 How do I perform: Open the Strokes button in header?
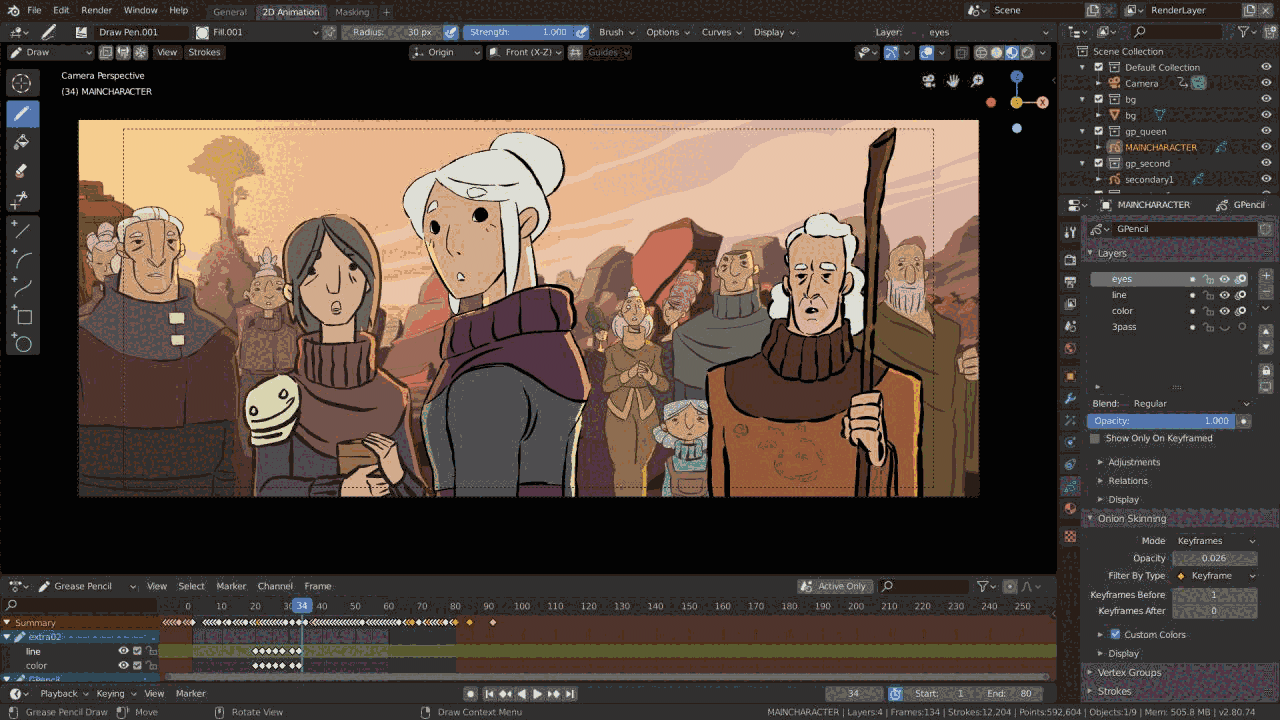tap(204, 52)
